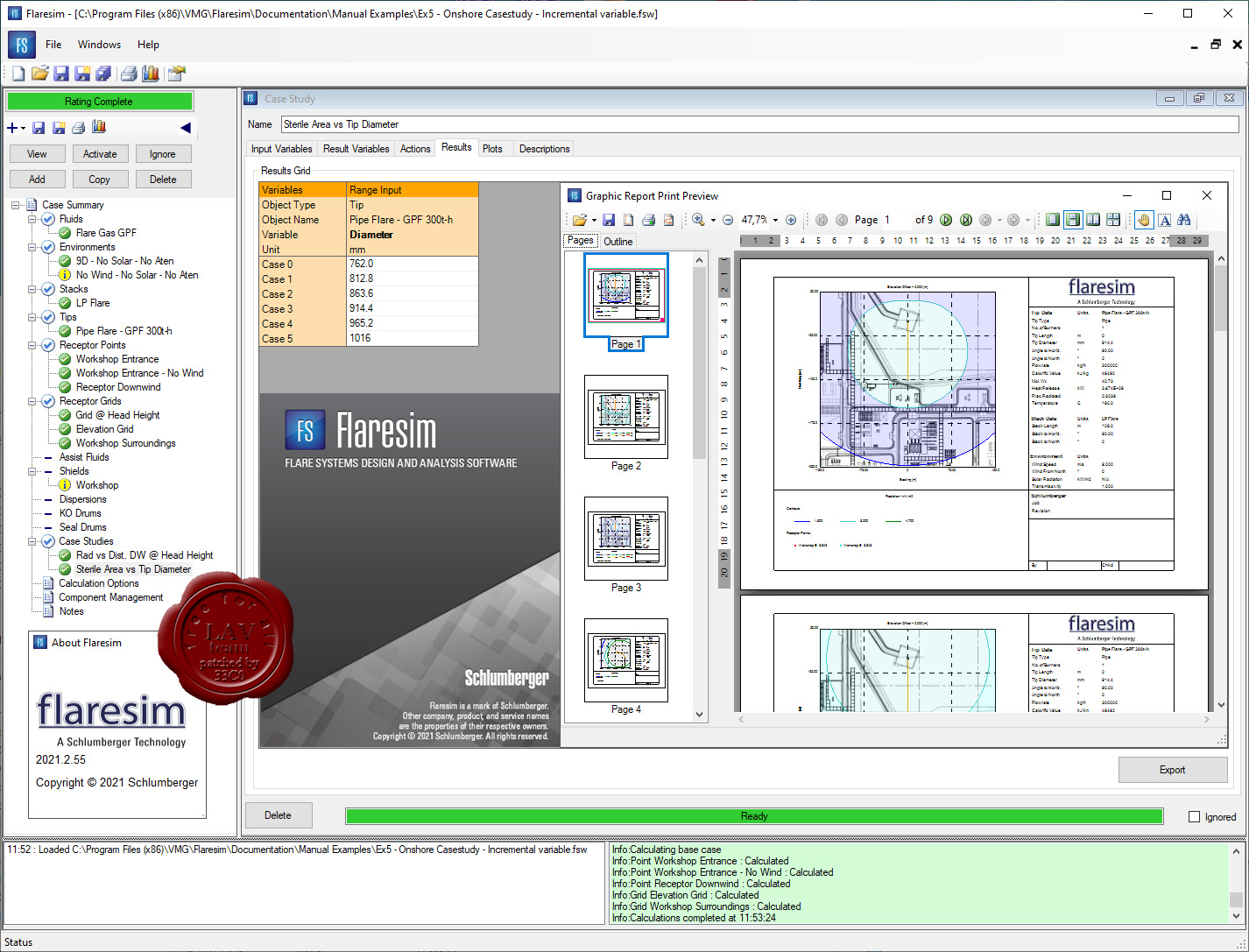The image size is (1249, 952).
Task: Click the Zoom In plus icon
Action: coord(791,220)
